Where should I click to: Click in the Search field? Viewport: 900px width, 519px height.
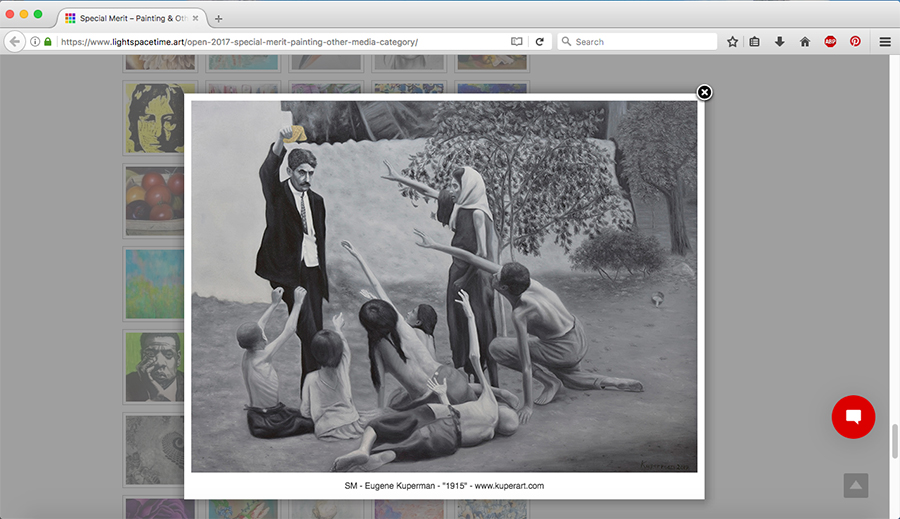pos(637,41)
